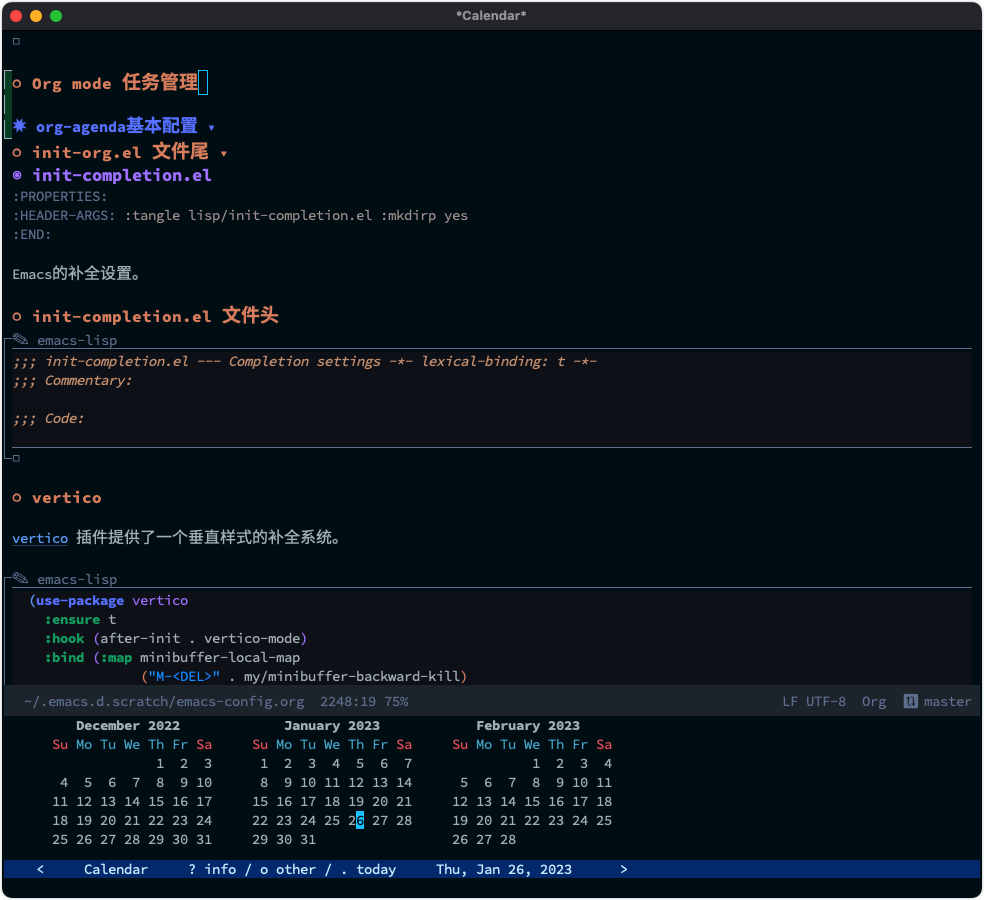Select February 1 in the calendar
The image size is (984, 900).
(x=535, y=763)
